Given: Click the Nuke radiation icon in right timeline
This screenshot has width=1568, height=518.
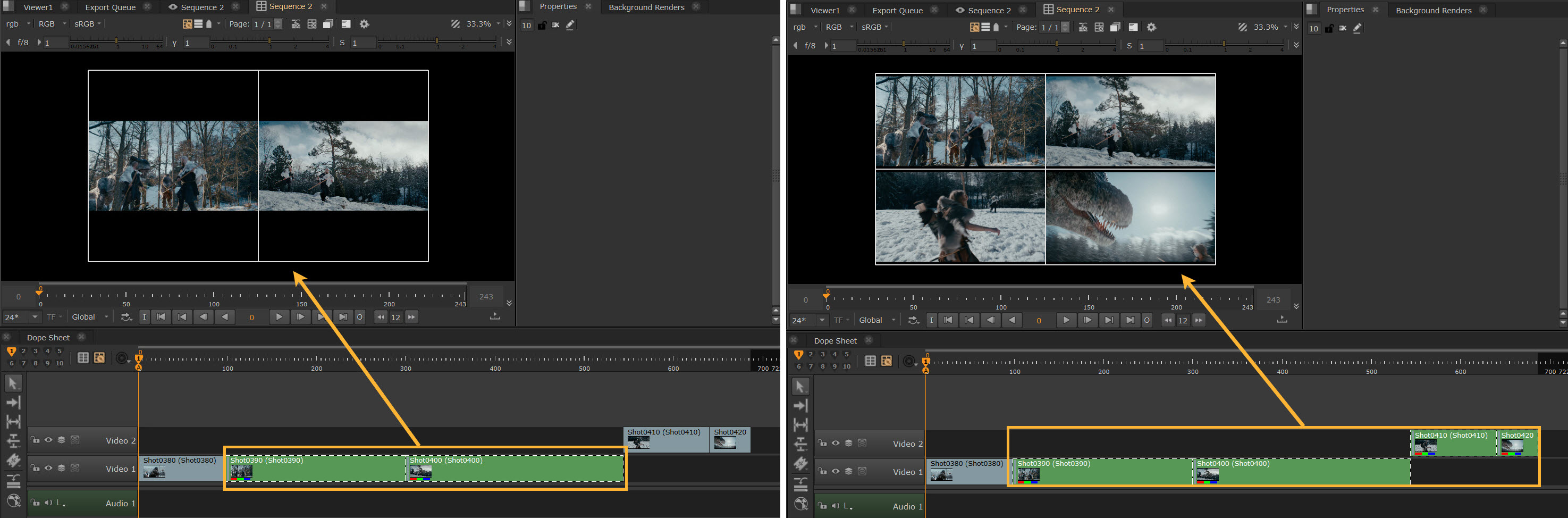Looking at the screenshot, I should (x=800, y=504).
